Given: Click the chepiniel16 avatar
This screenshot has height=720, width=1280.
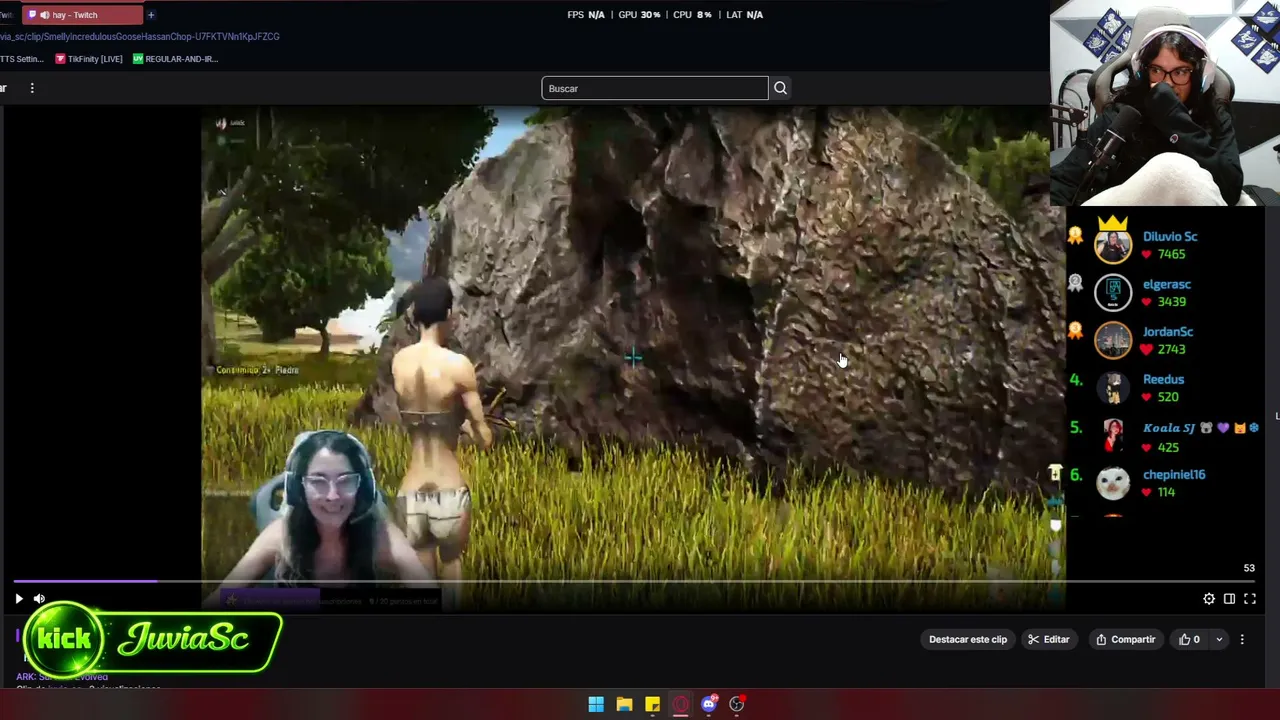Looking at the screenshot, I should [1113, 483].
